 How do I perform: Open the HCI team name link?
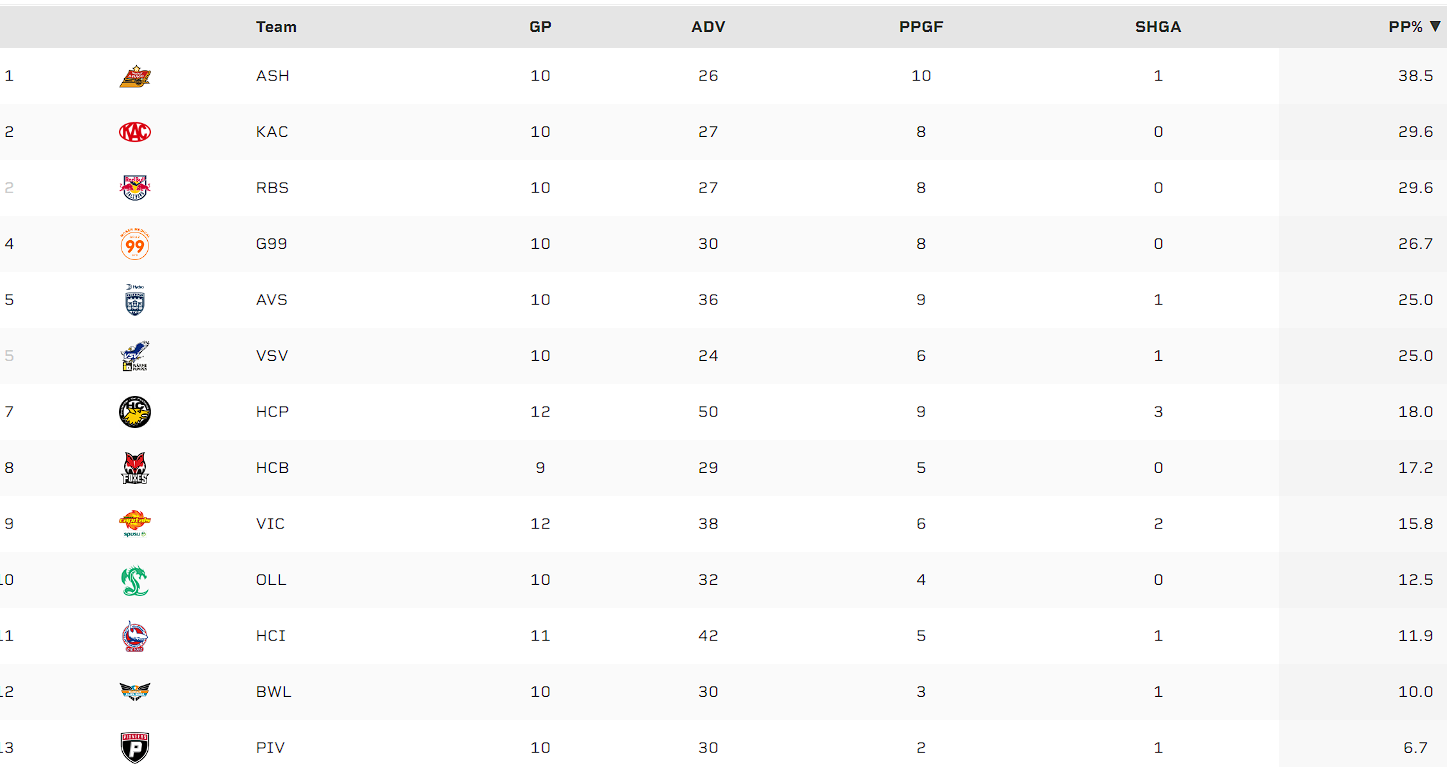point(271,636)
